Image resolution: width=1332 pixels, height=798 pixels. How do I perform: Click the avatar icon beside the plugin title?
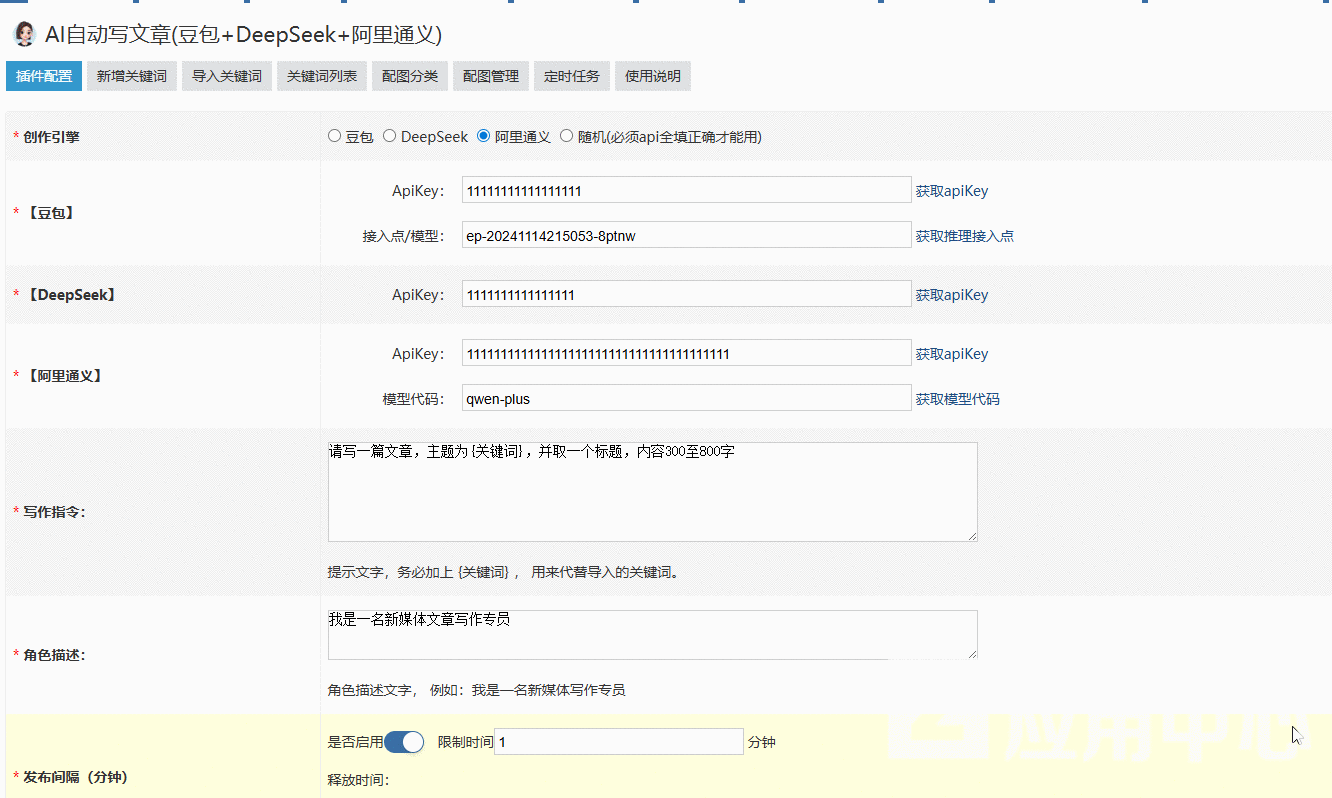click(23, 35)
